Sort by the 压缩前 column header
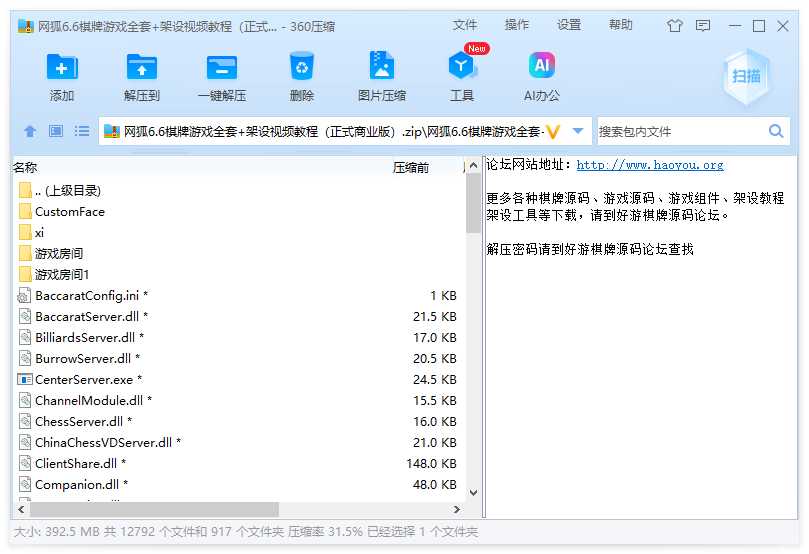The image size is (809, 554). coord(411,168)
